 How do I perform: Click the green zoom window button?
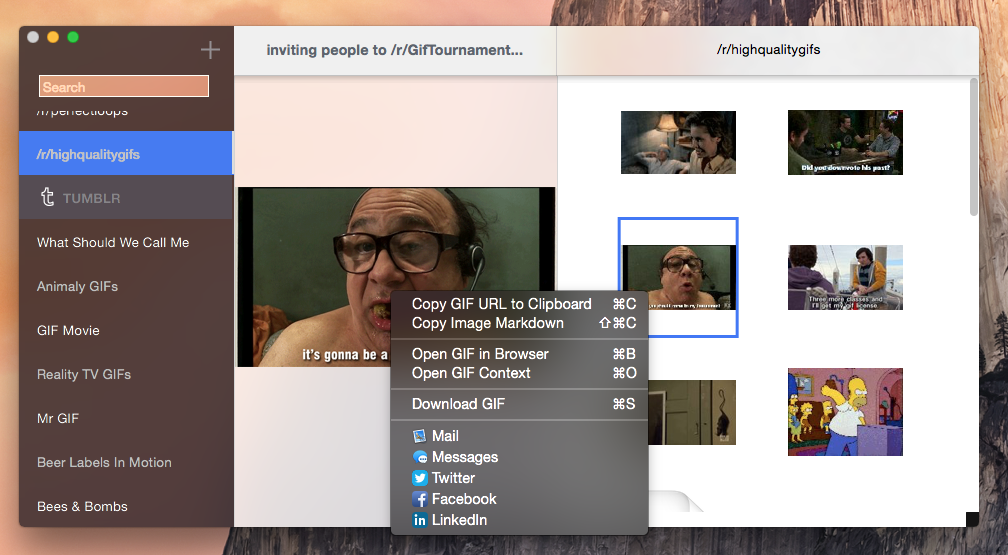click(73, 37)
